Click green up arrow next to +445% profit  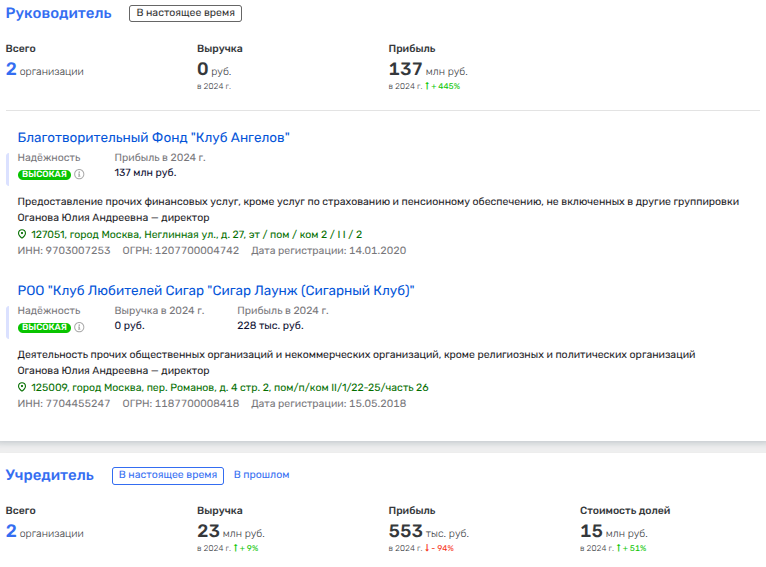[x=427, y=86]
